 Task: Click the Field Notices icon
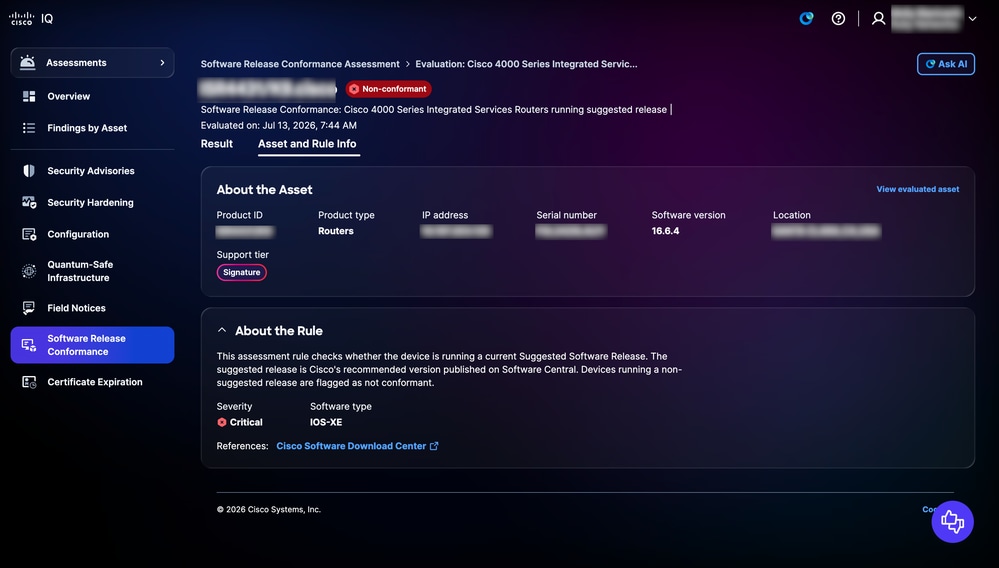click(29, 308)
